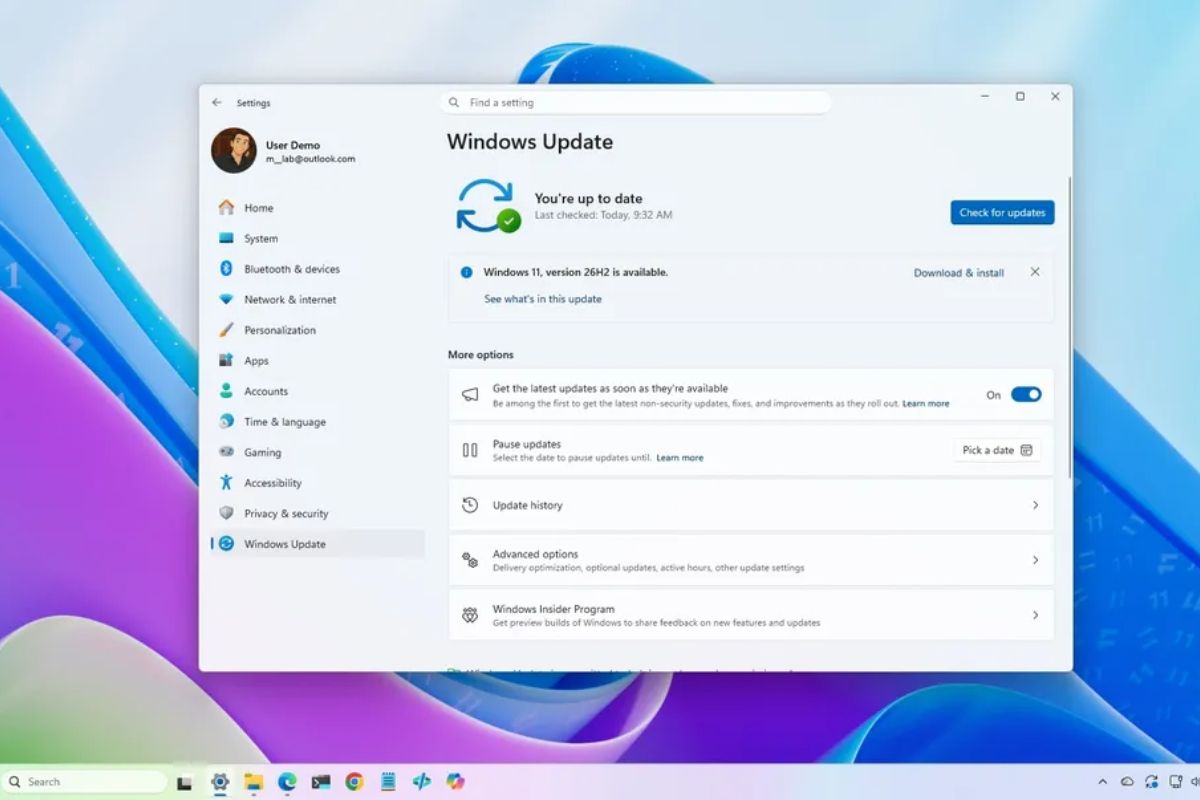Select the Privacy & security shield icon
This screenshot has width=1200, height=800.
(x=226, y=513)
